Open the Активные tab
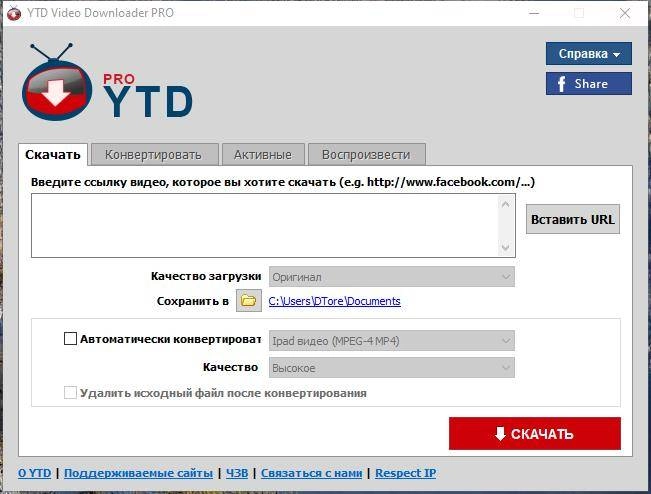The image size is (651, 494). [x=263, y=155]
